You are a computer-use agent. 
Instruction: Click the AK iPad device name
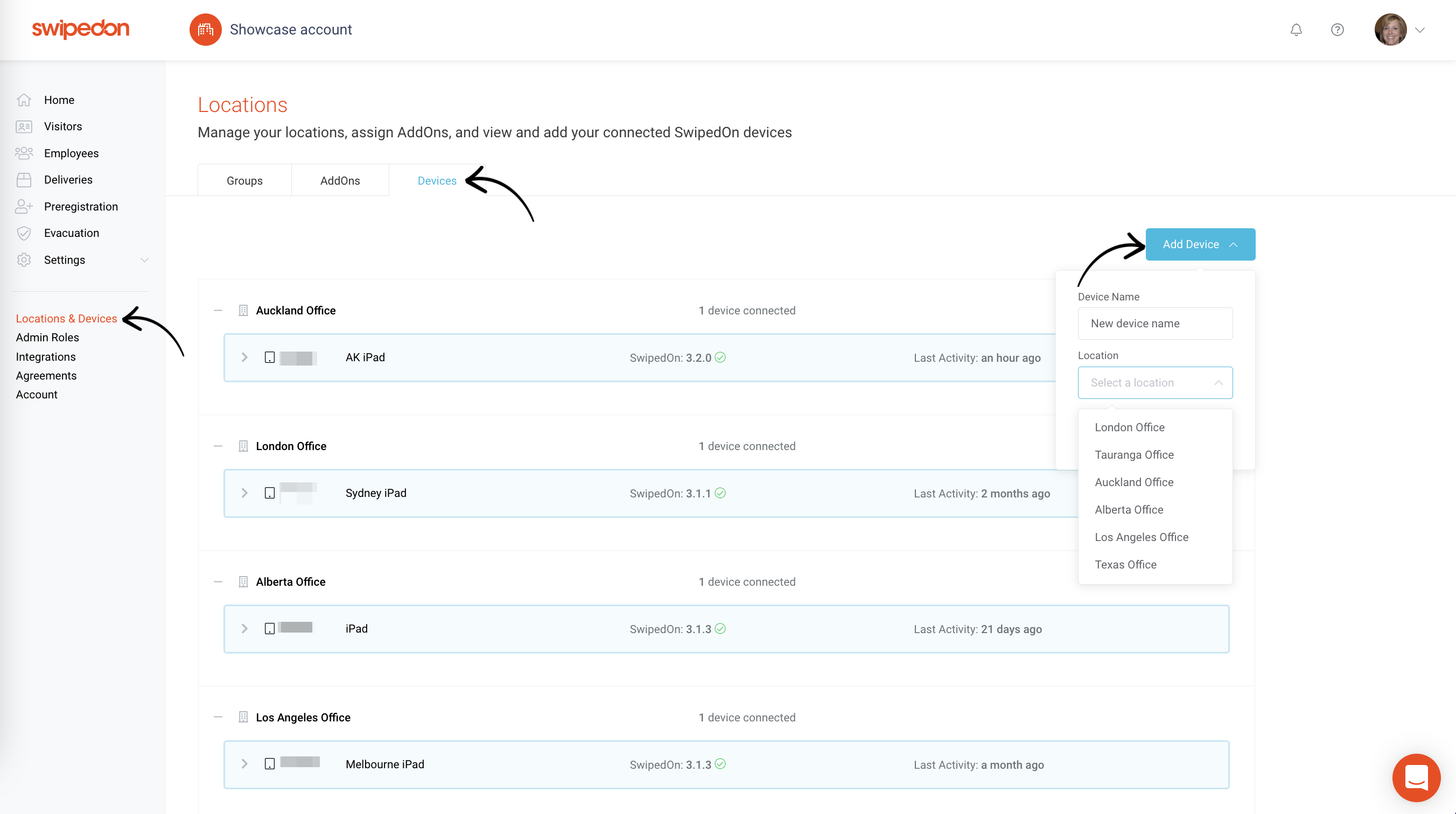coord(365,357)
